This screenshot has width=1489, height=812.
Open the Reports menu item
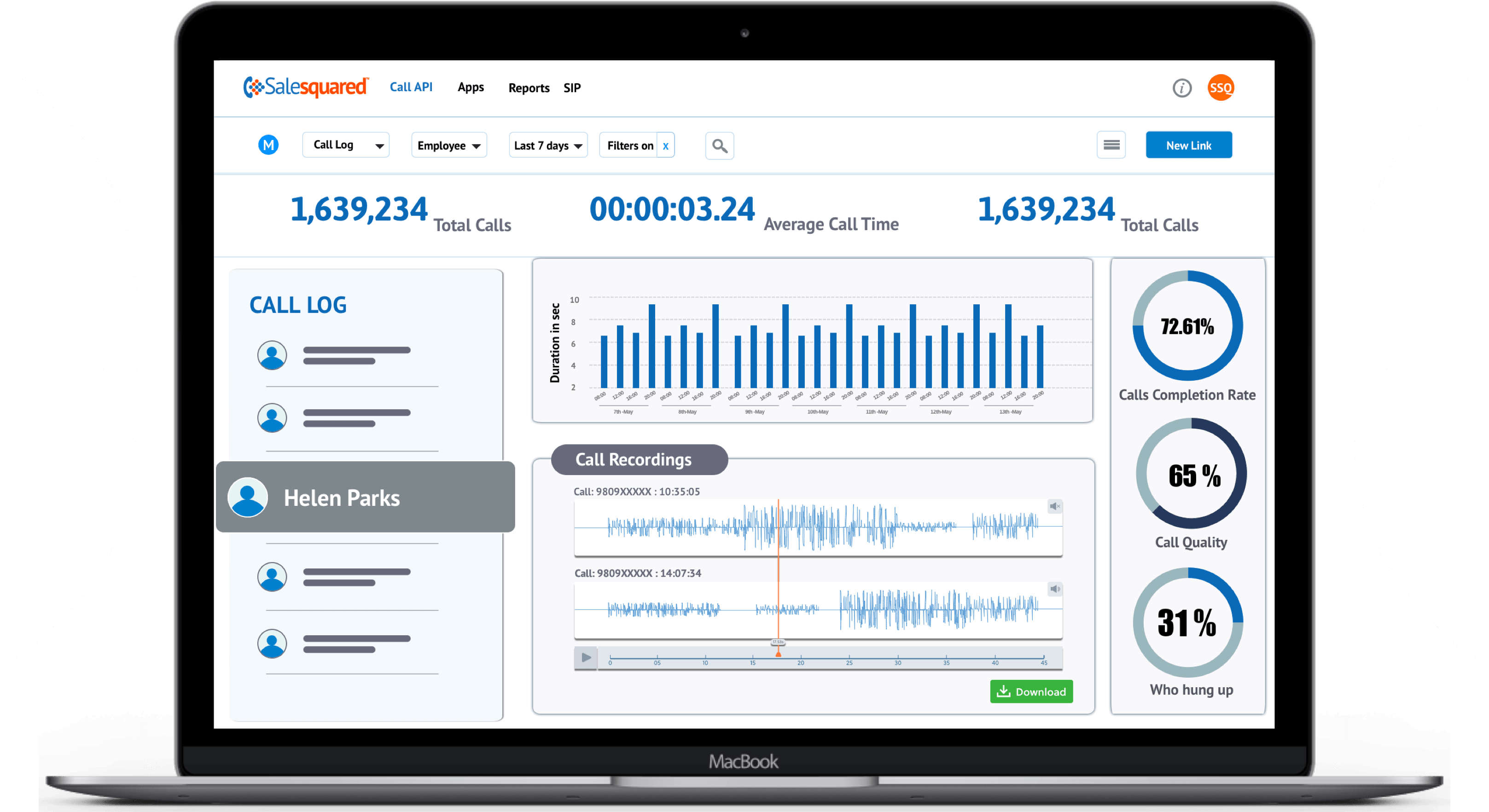528,88
